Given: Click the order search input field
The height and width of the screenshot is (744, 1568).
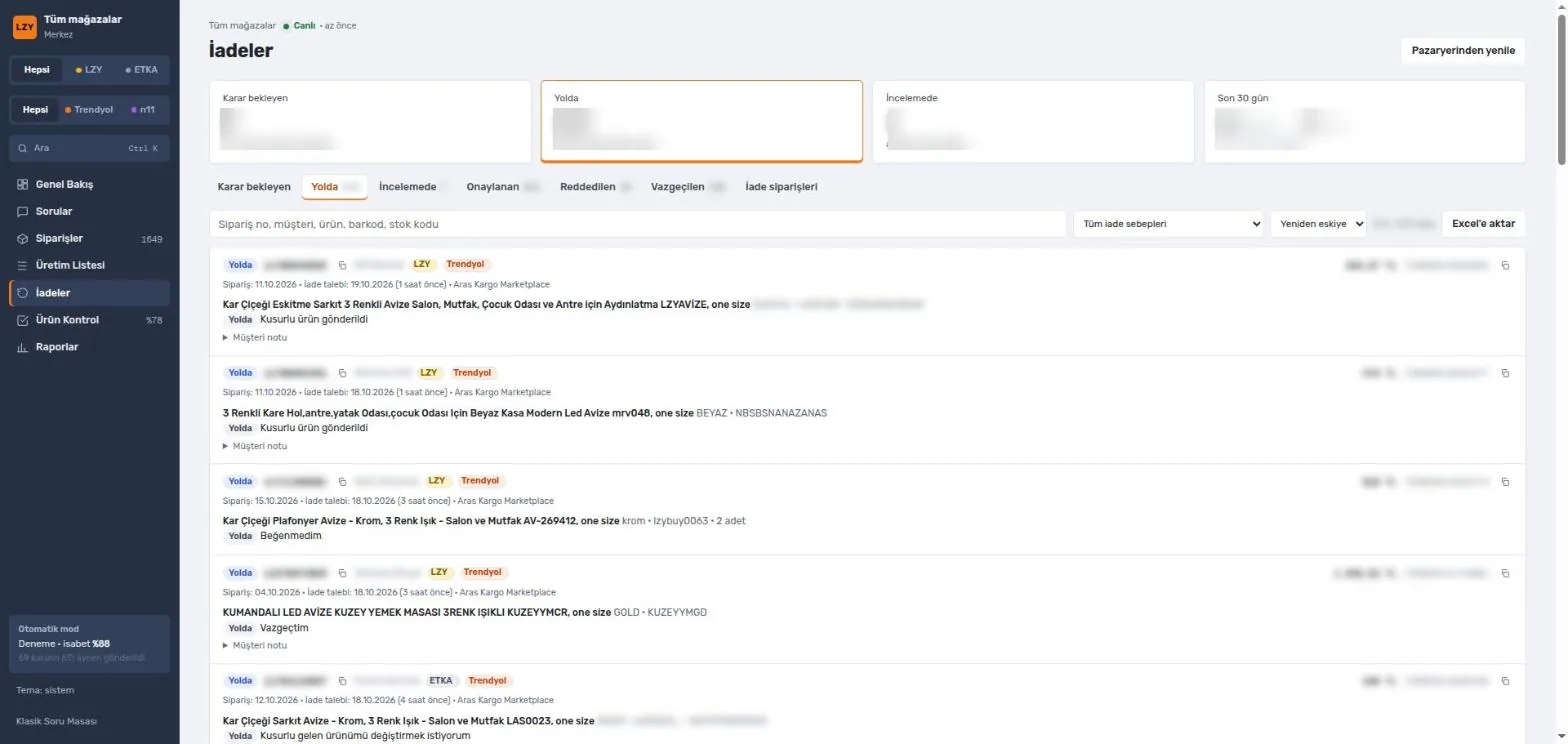Looking at the screenshot, I should click(638, 224).
